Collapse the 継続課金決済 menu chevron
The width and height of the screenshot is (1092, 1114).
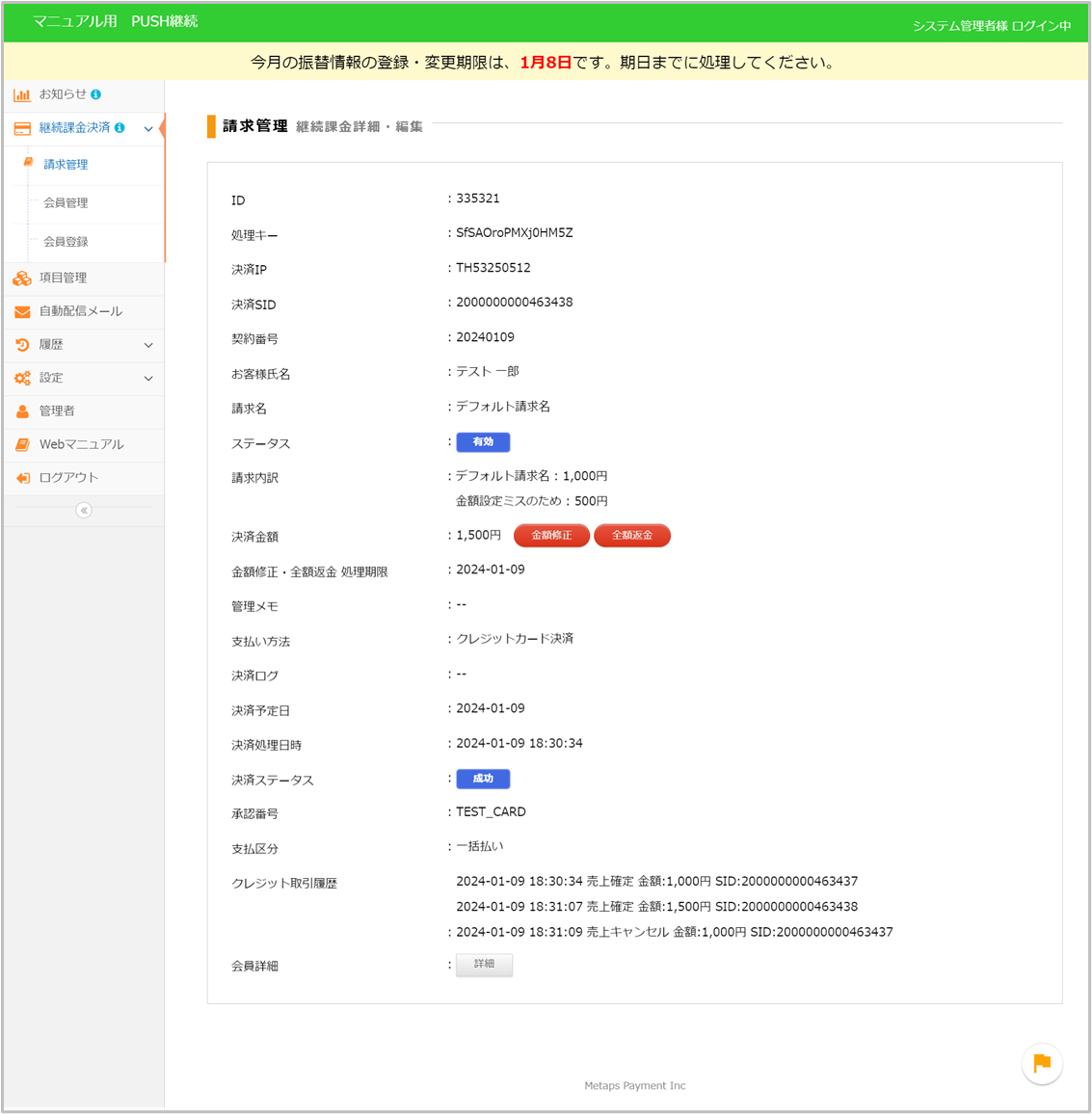(148, 128)
